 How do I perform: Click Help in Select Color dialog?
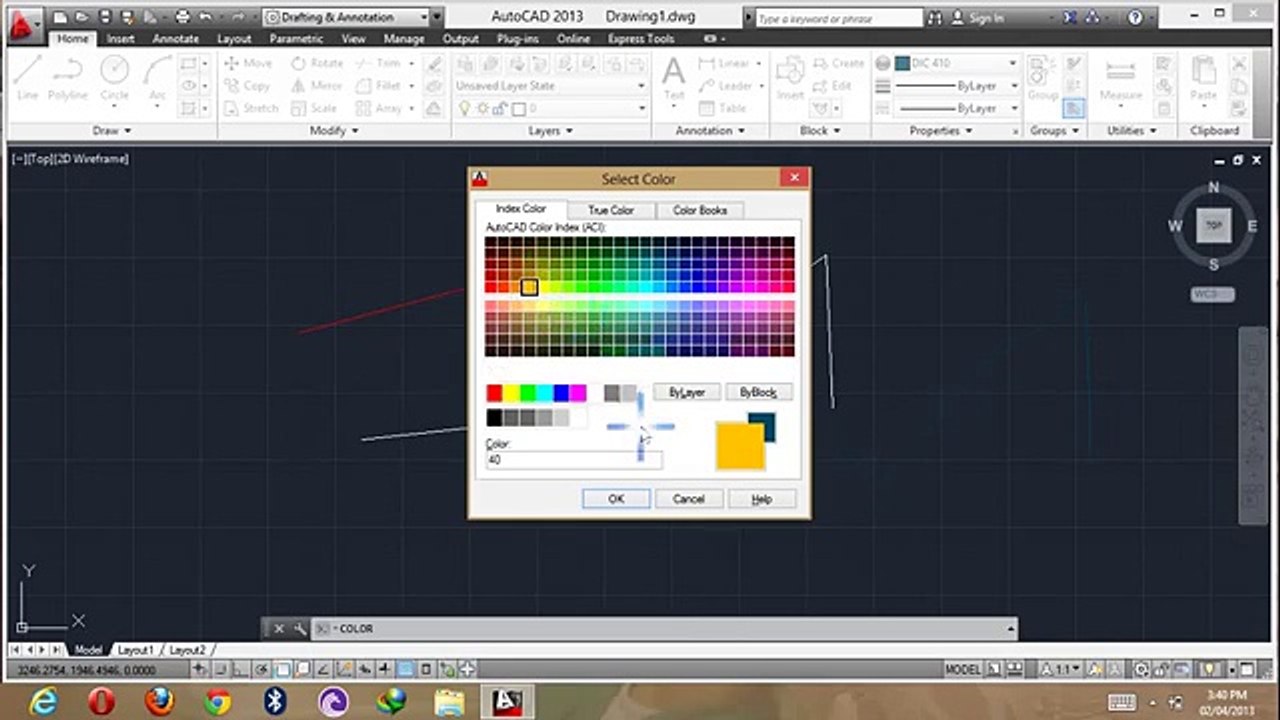pos(761,499)
